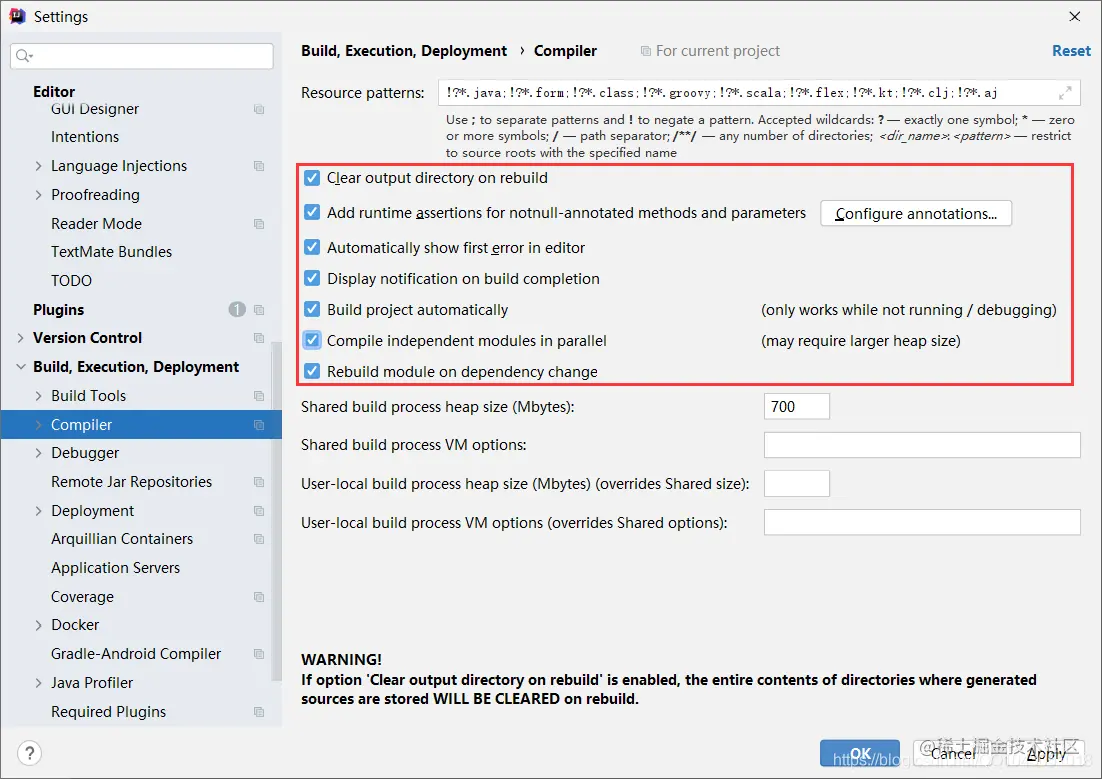This screenshot has width=1102, height=779.
Task: Toggle Compile independent modules in parallel
Action: (312, 340)
